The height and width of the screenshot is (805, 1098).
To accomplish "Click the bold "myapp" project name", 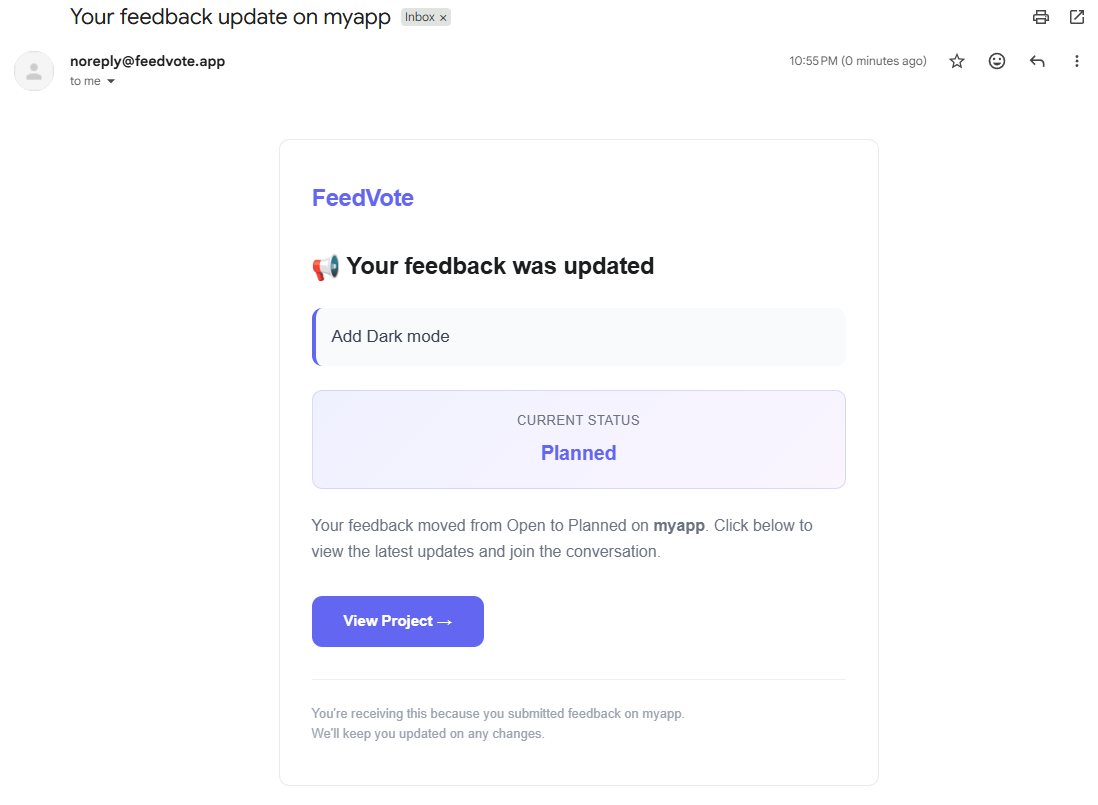I will [680, 525].
